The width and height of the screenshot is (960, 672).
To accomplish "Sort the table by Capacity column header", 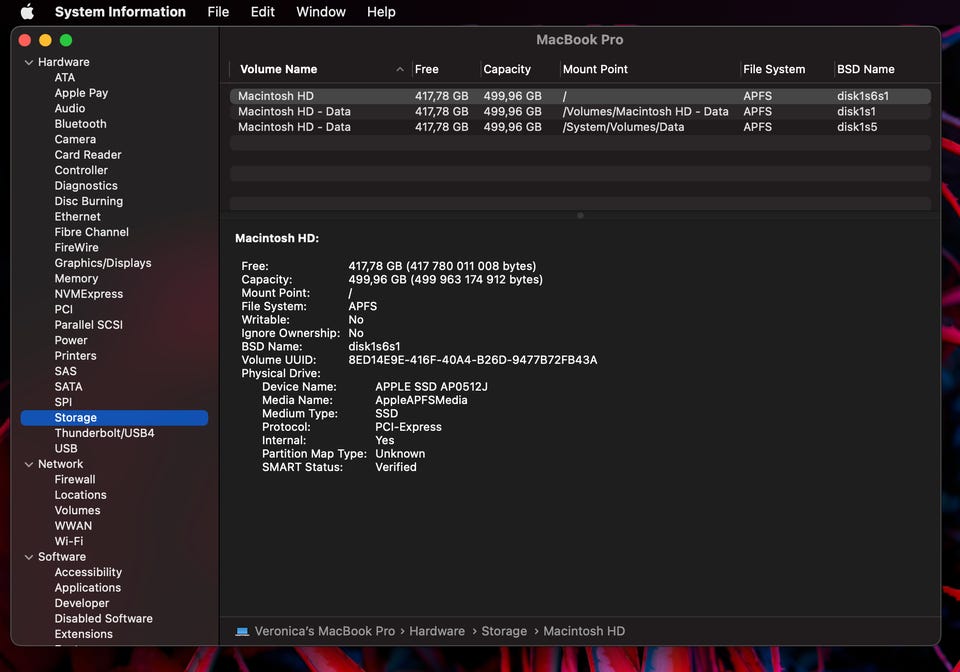I will coord(507,70).
